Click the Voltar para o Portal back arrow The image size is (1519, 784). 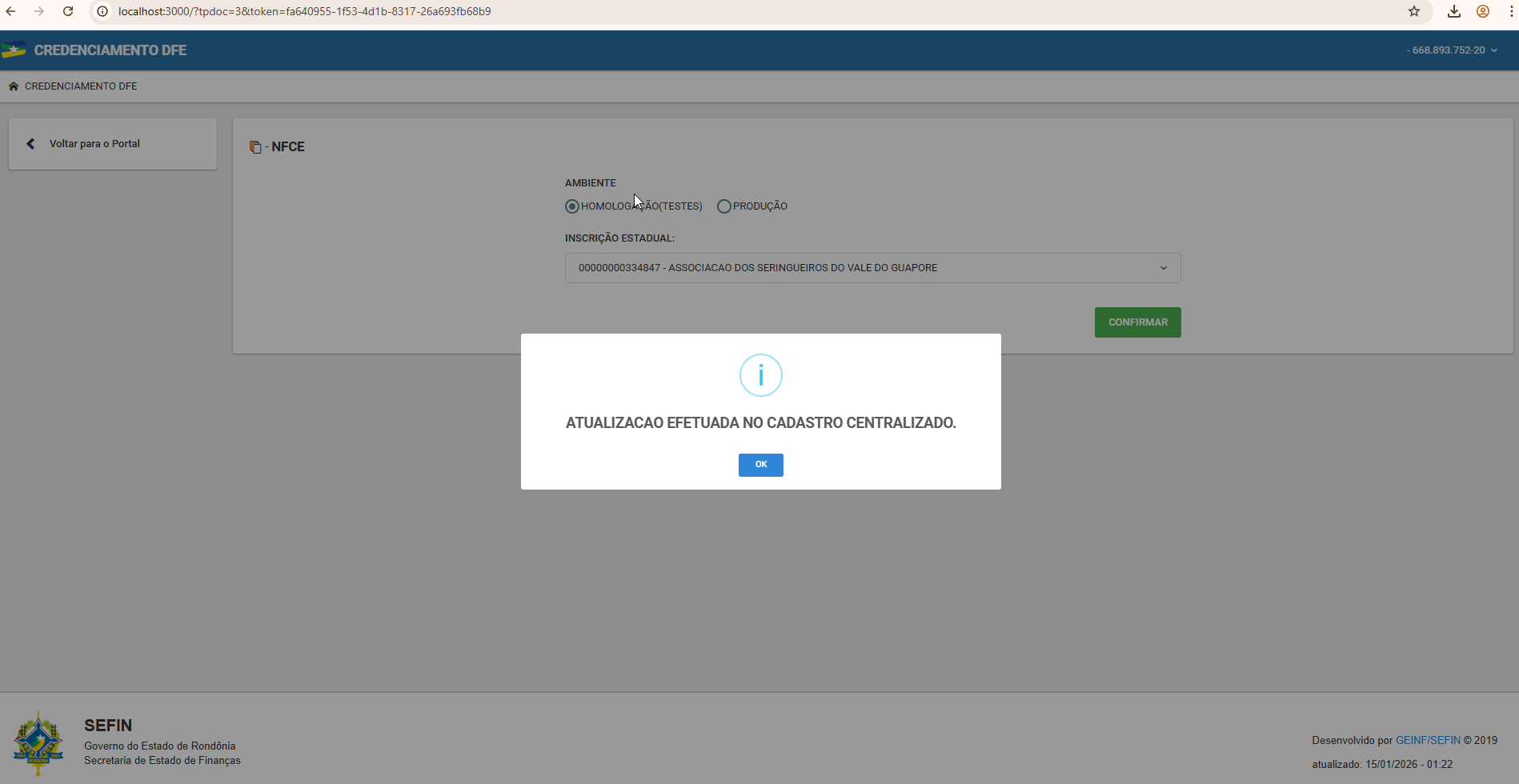click(x=30, y=144)
